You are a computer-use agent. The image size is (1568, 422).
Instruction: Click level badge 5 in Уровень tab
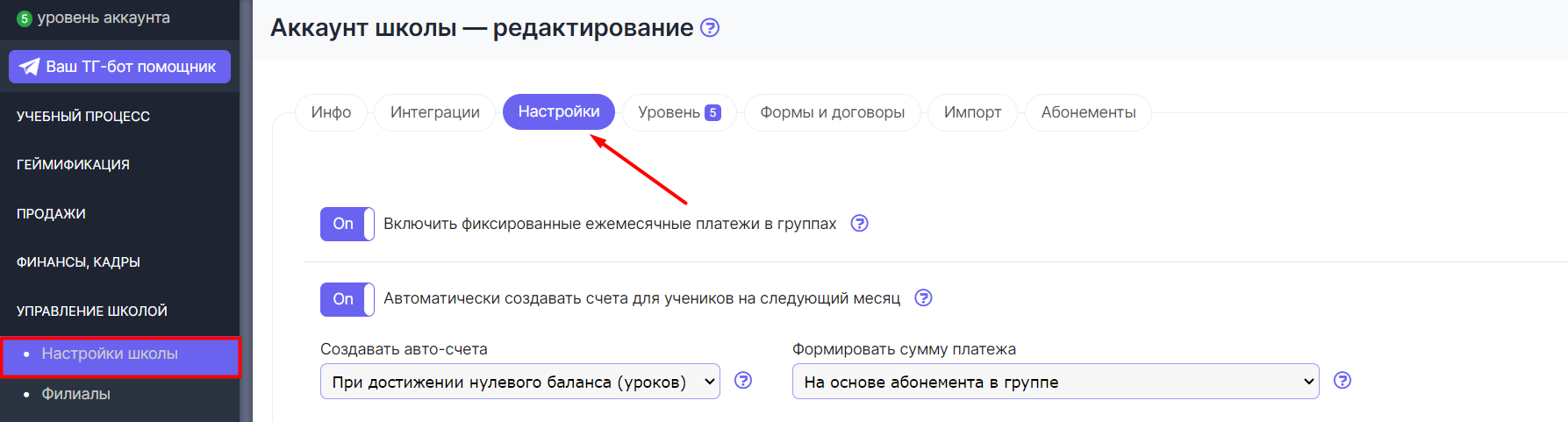[x=713, y=112]
